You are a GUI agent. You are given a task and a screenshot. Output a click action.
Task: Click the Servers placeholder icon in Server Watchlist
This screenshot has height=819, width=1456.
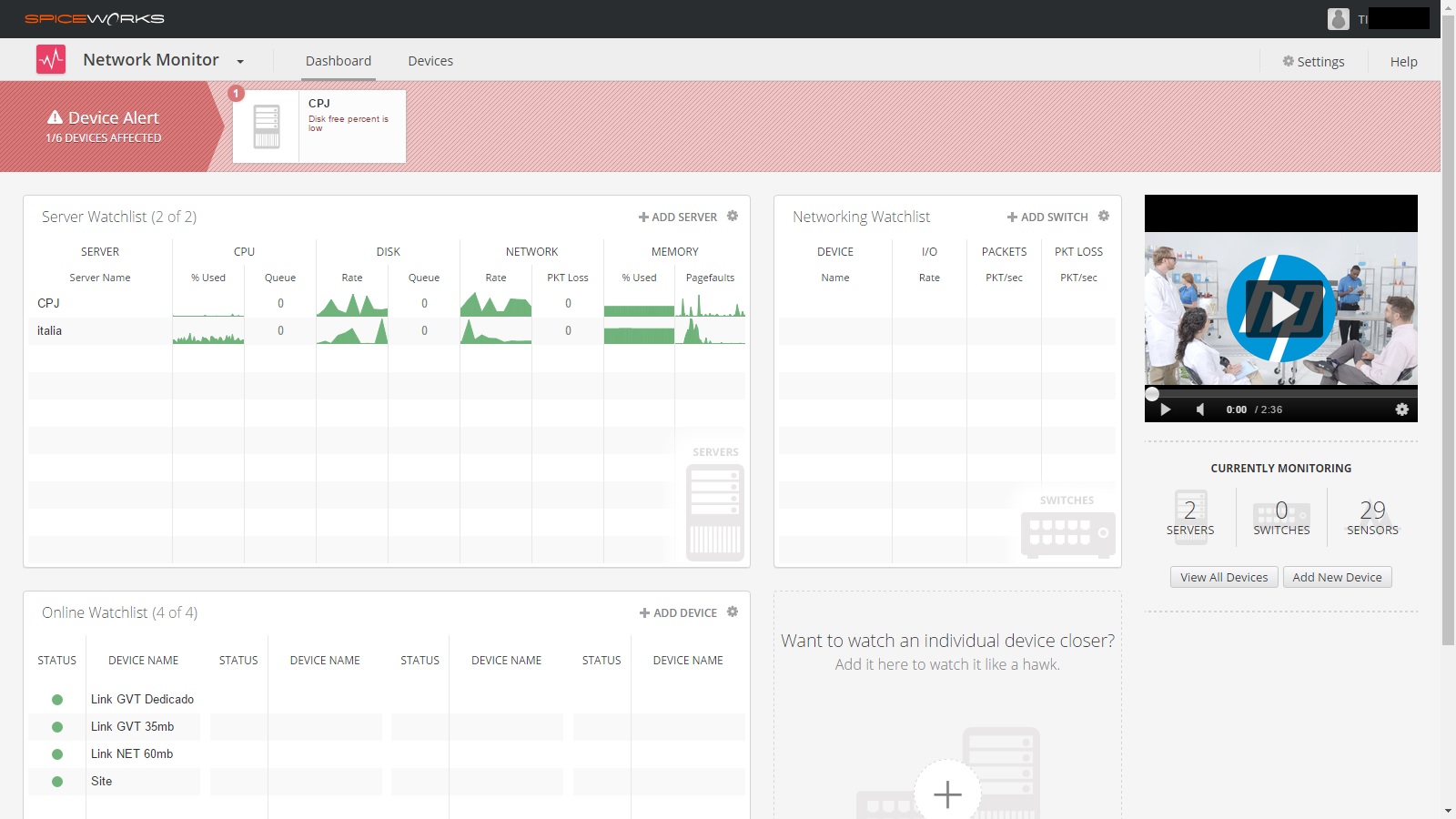(714, 510)
